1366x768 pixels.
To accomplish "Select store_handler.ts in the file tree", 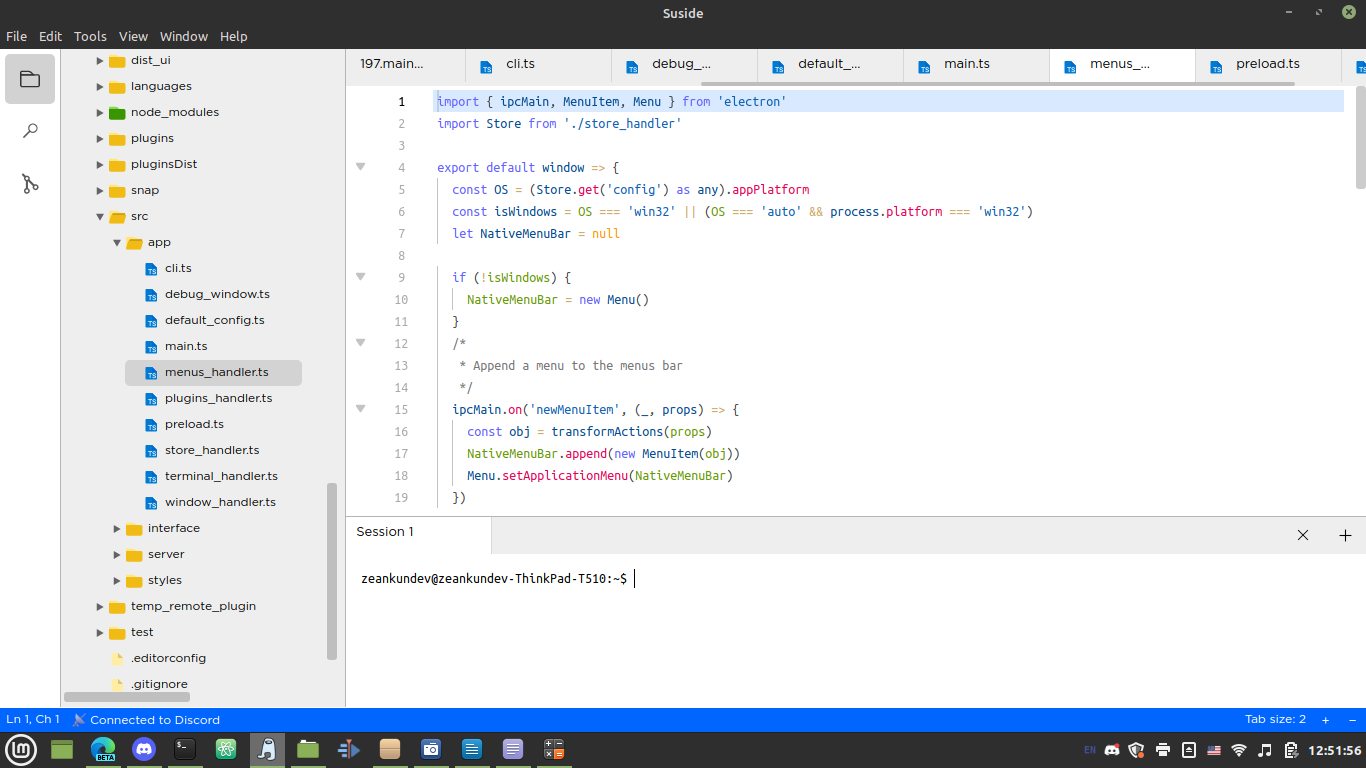I will [x=210, y=450].
